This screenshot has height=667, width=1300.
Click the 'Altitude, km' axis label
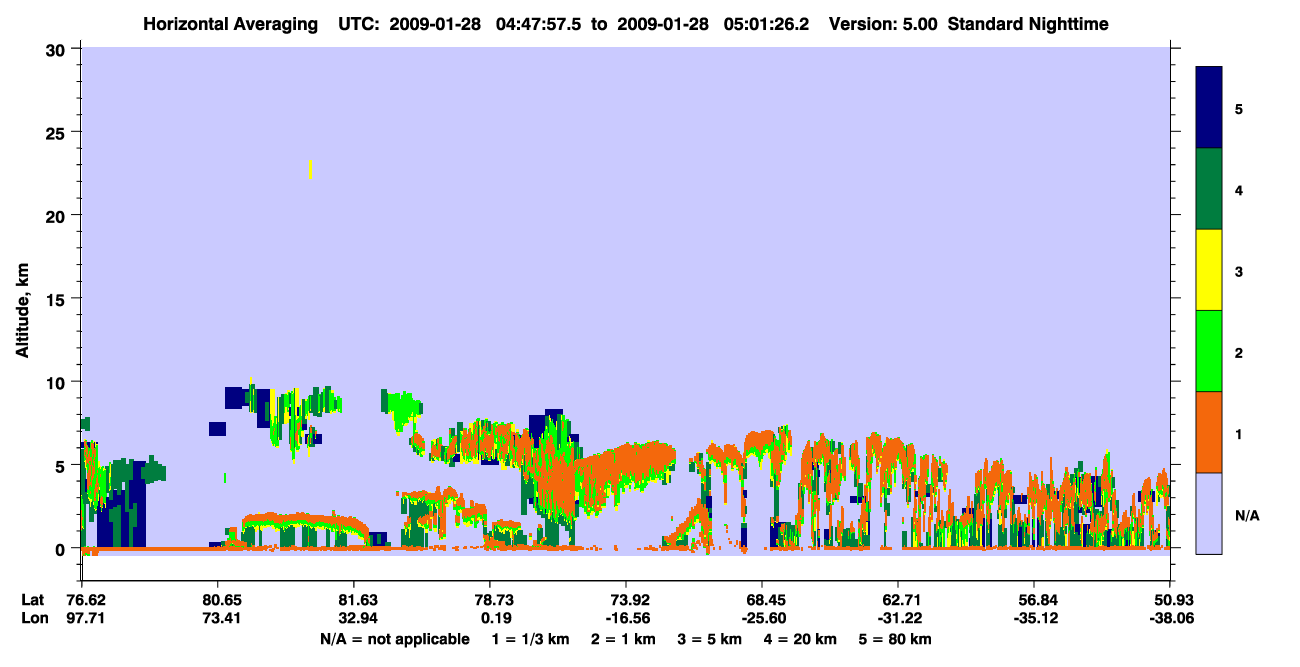click(21, 312)
